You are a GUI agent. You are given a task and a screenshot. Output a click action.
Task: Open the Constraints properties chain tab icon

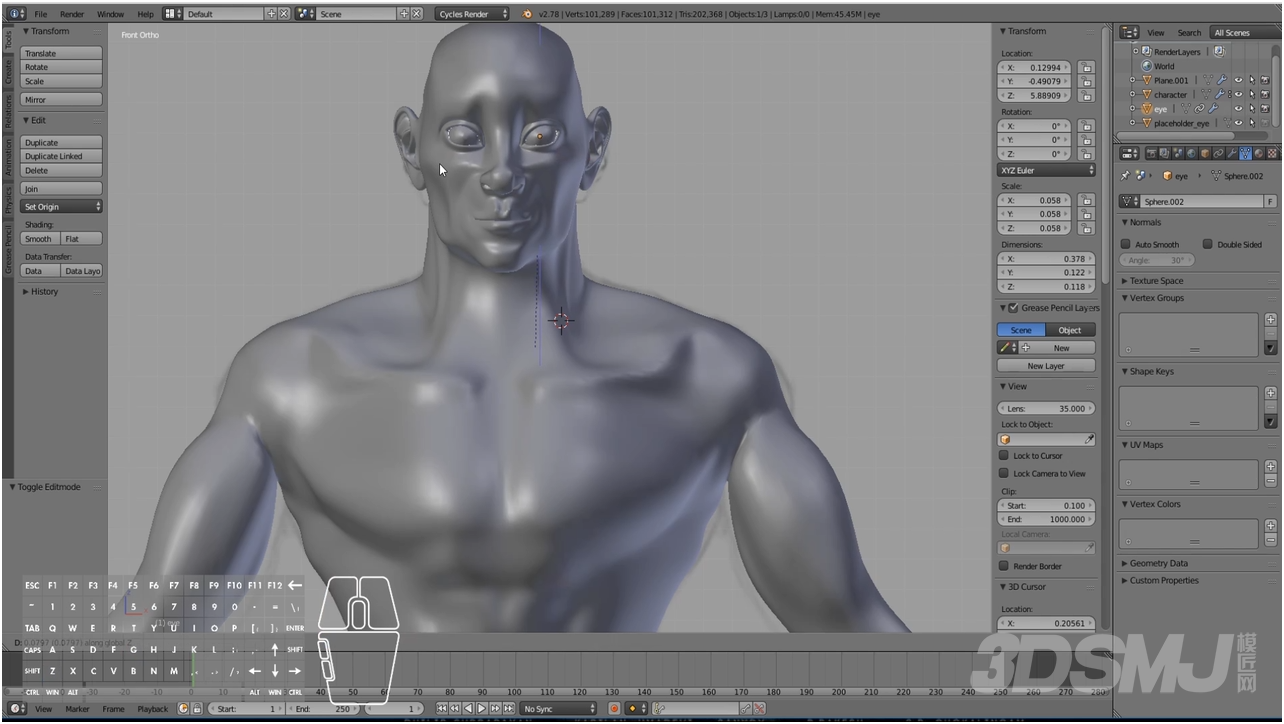(1218, 153)
